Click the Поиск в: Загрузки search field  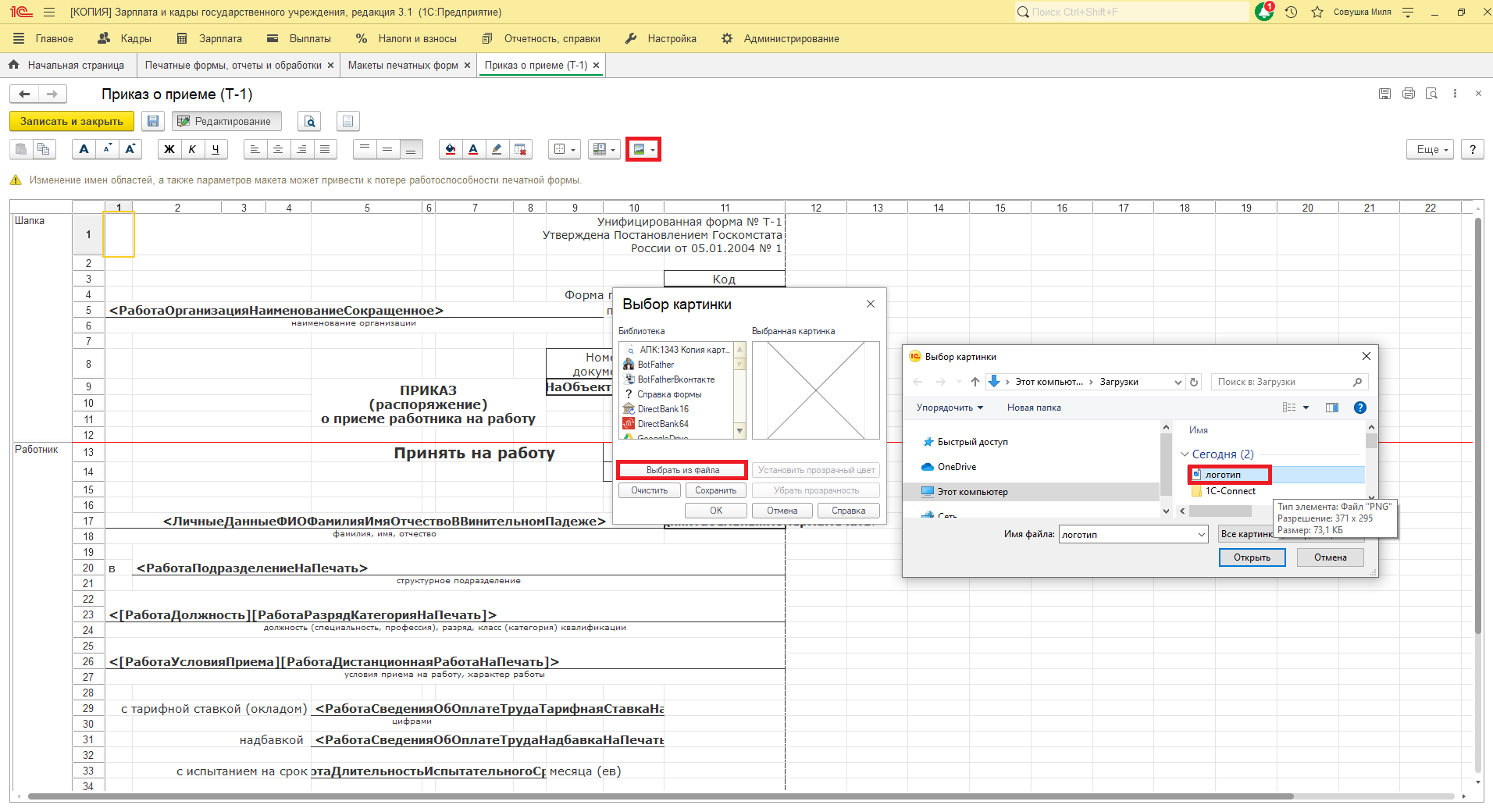[x=1289, y=382]
